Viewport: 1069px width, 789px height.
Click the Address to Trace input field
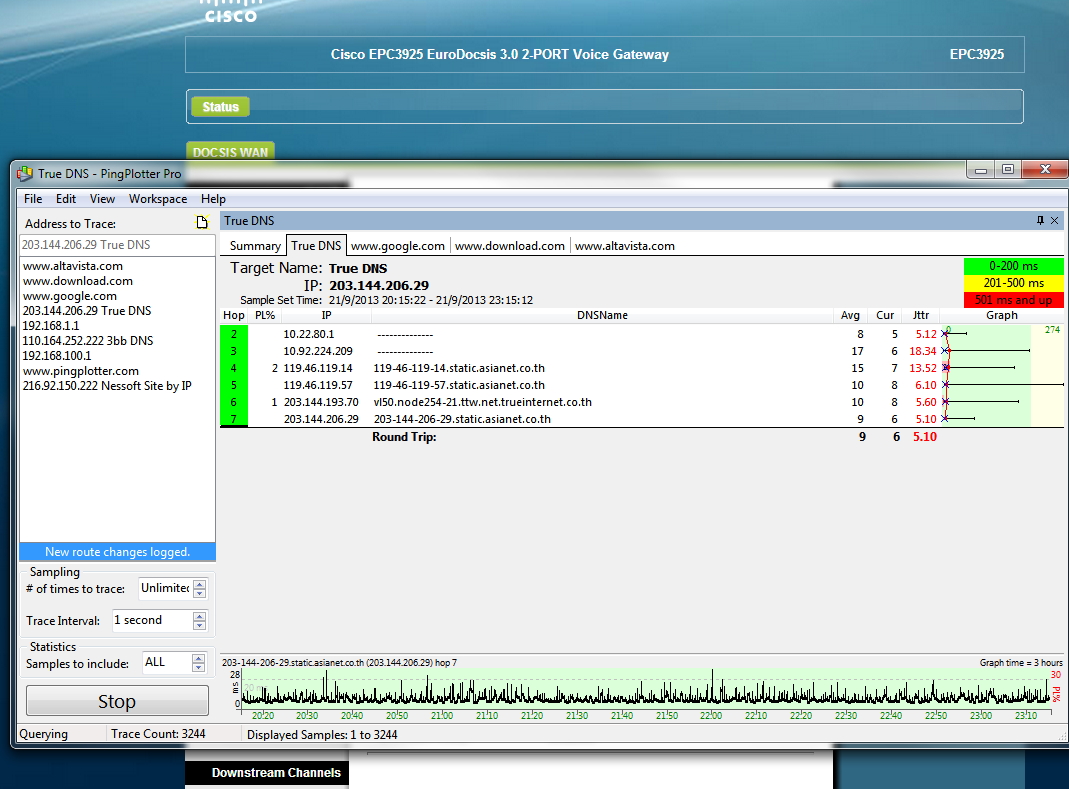(x=117, y=245)
